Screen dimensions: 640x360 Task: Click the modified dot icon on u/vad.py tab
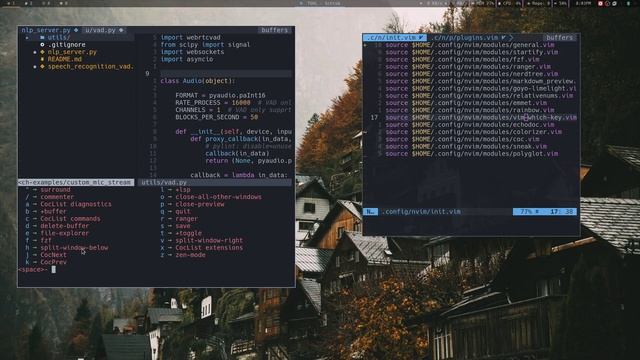[x=121, y=30]
